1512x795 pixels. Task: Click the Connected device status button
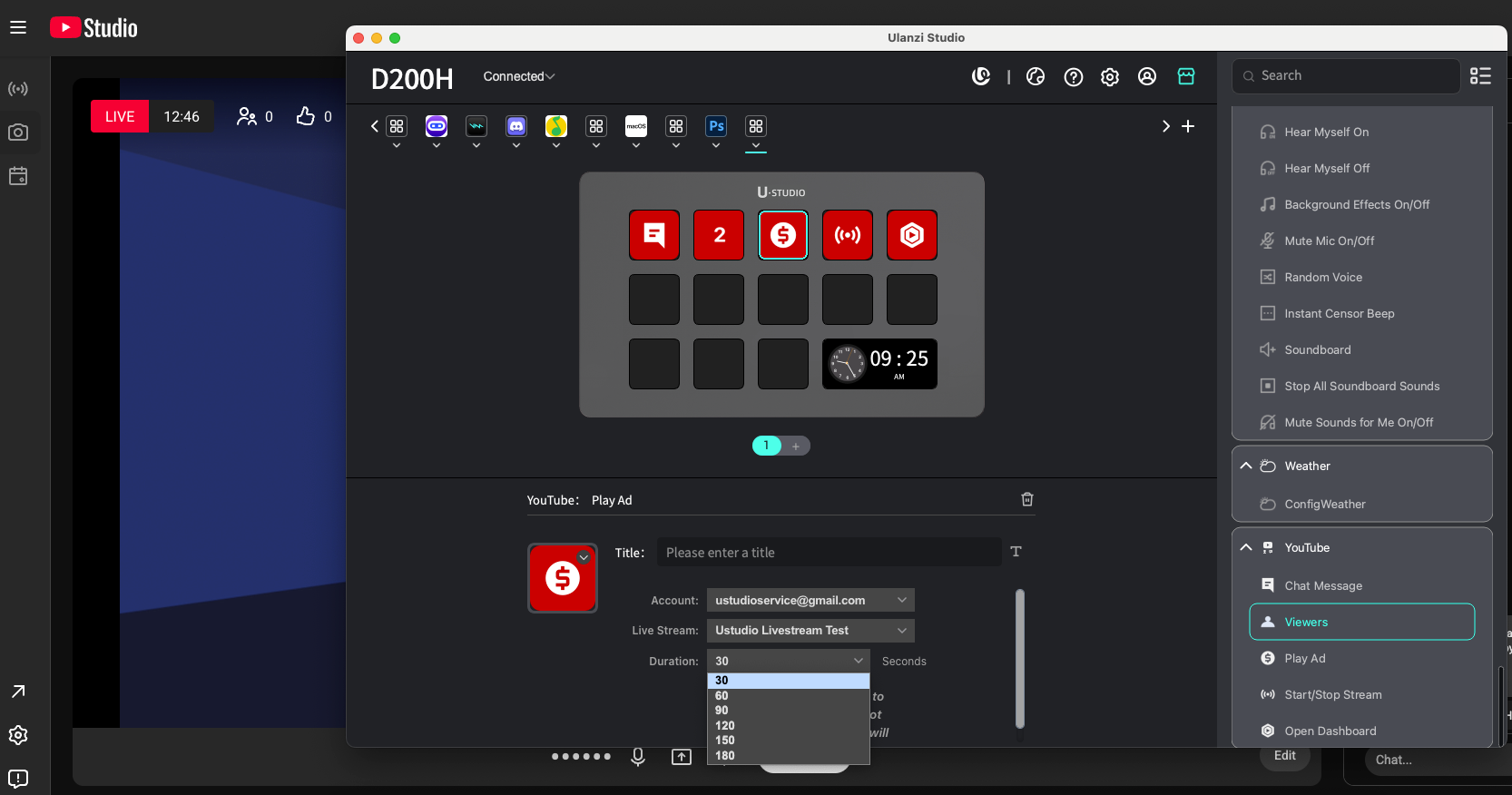click(518, 77)
